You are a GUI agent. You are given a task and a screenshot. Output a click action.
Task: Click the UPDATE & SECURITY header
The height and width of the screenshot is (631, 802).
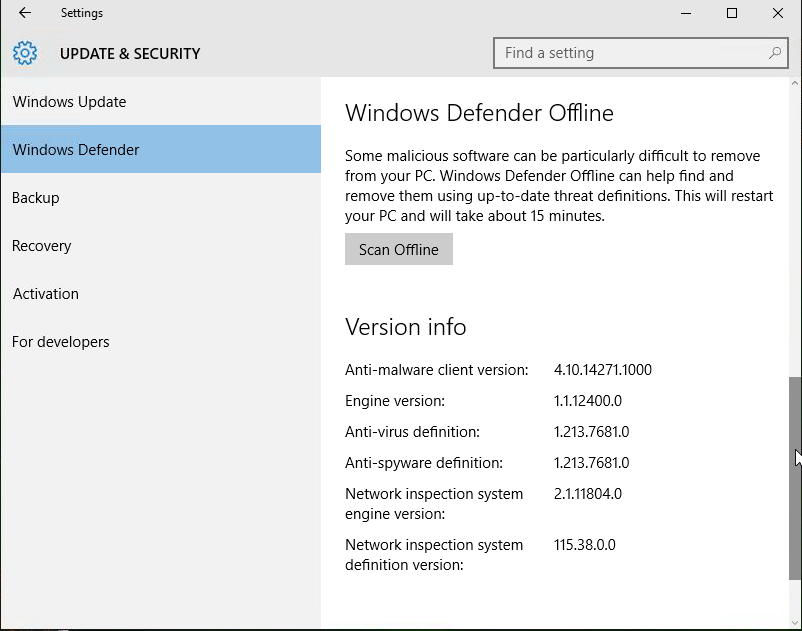point(130,53)
